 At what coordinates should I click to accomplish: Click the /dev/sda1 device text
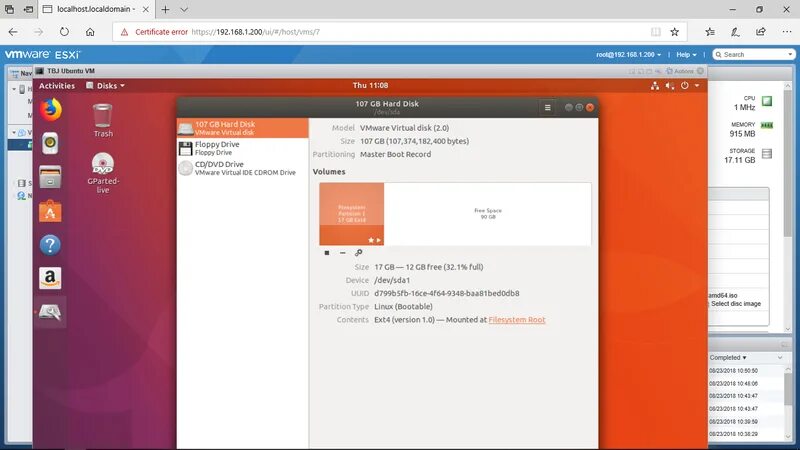(x=392, y=280)
